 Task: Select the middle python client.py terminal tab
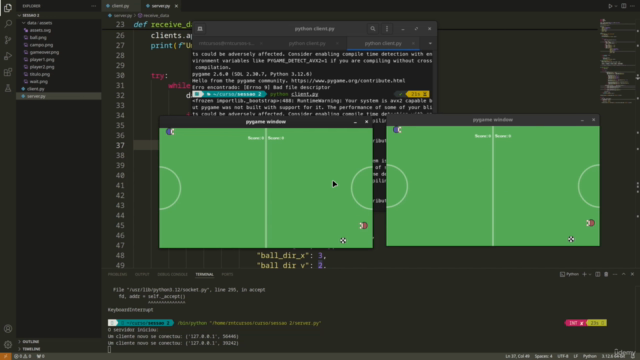point(307,43)
